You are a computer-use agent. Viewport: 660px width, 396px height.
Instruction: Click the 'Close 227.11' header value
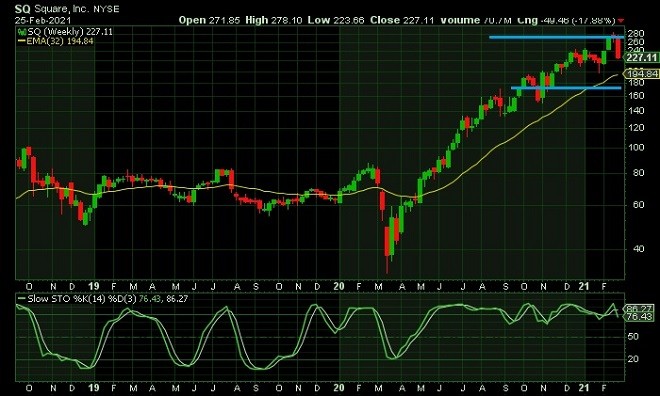pos(402,20)
